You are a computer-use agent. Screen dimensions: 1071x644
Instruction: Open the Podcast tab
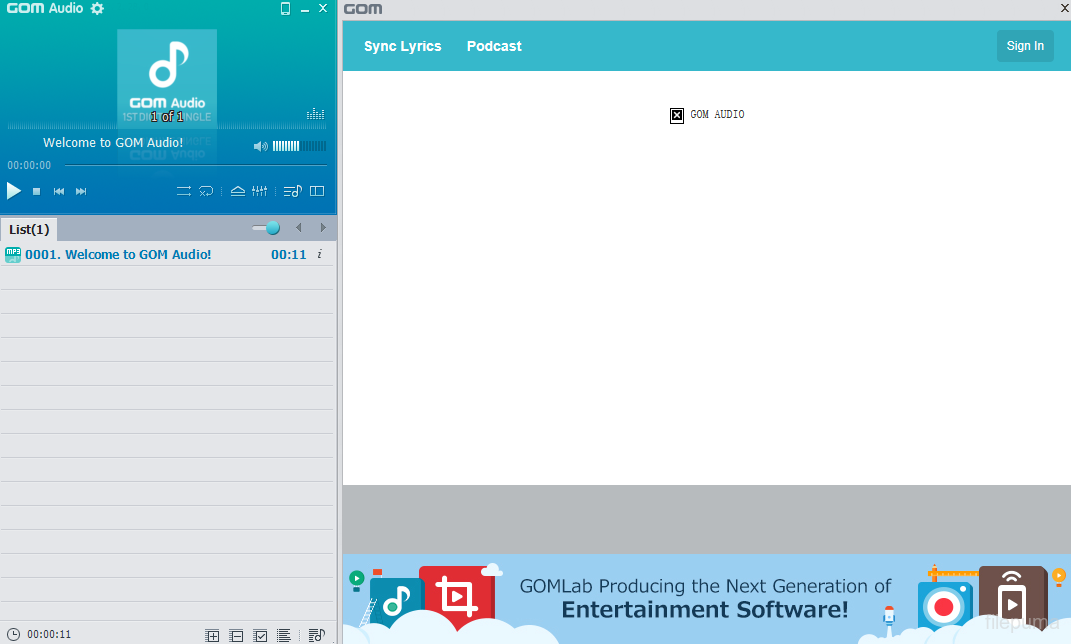[494, 46]
